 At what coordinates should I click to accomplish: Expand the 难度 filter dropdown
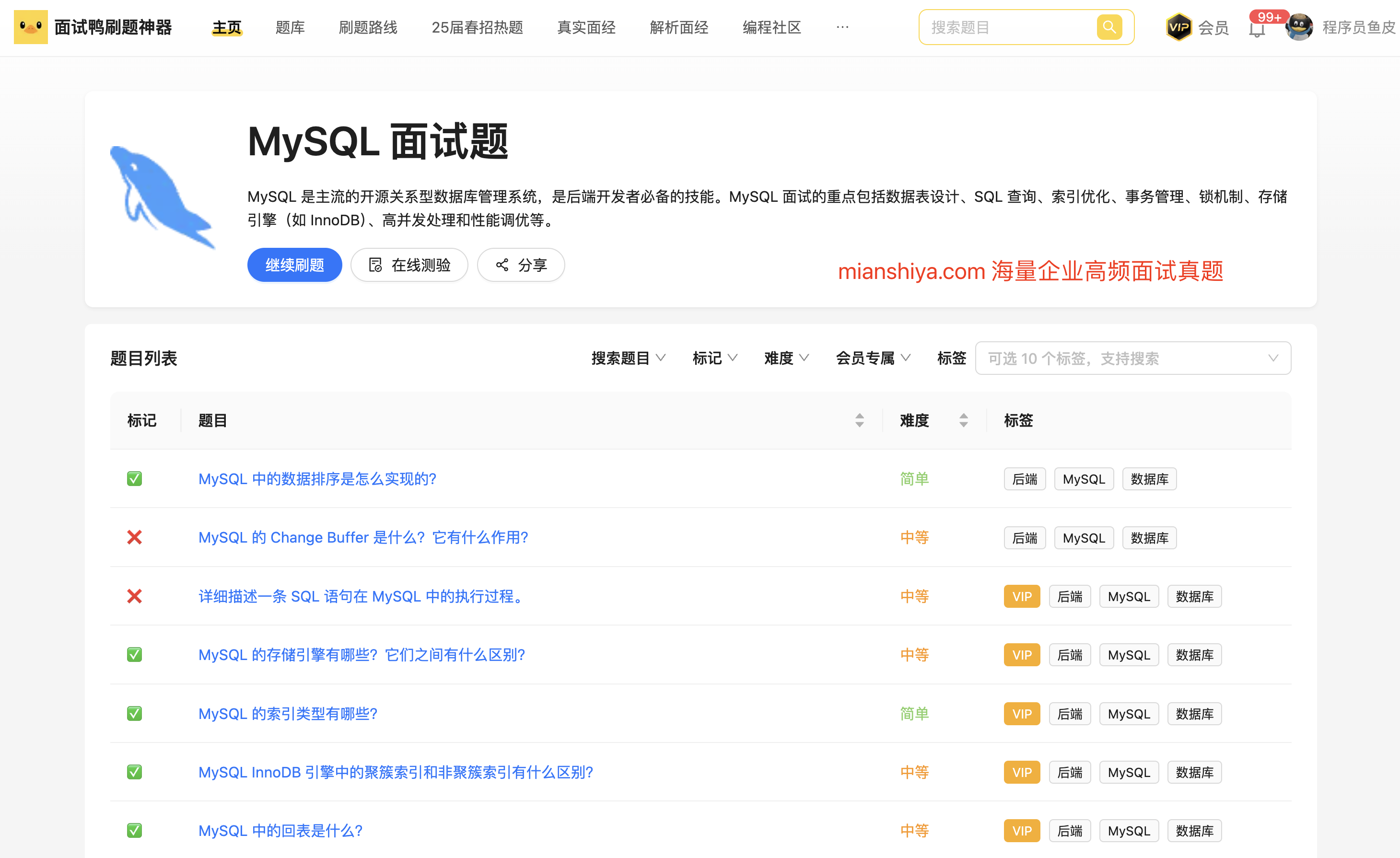click(786, 358)
